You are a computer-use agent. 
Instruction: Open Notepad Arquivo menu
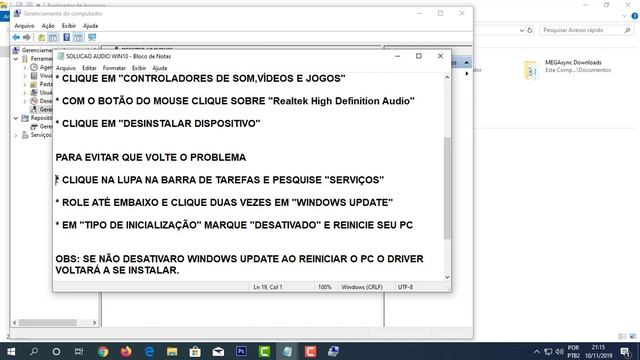(x=66, y=68)
